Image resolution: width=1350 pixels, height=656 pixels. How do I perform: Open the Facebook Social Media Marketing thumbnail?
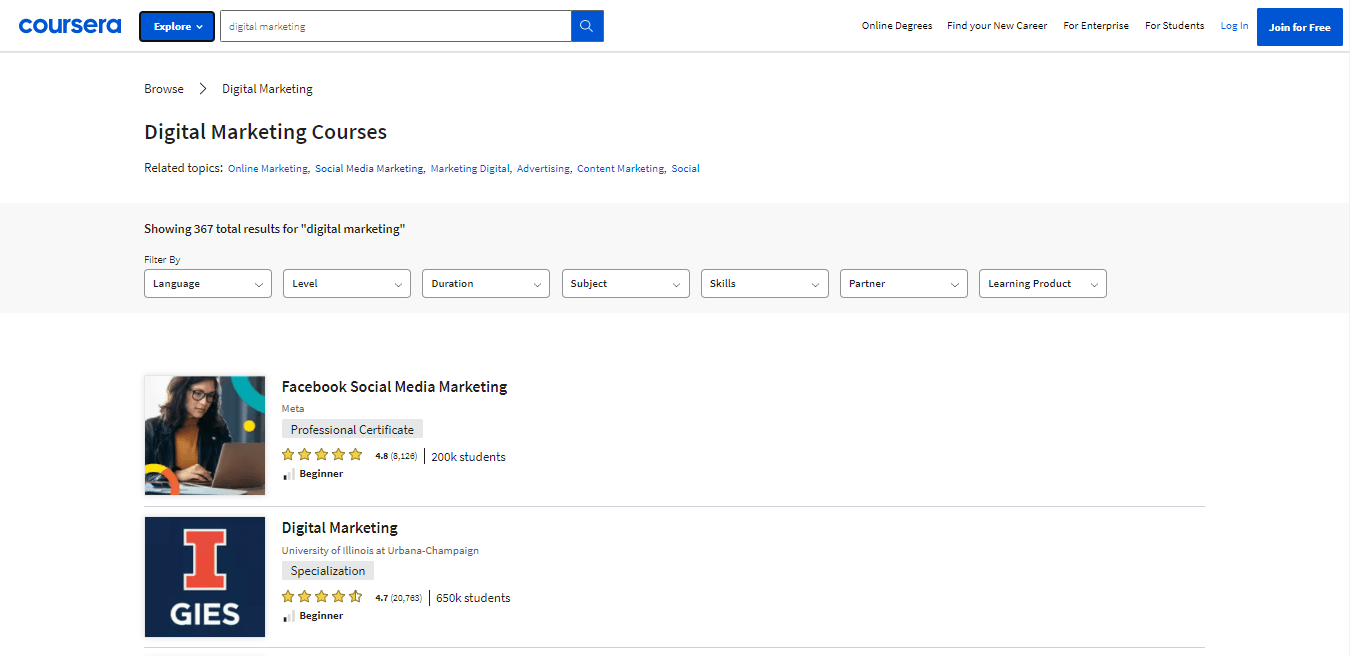pyautogui.click(x=205, y=435)
